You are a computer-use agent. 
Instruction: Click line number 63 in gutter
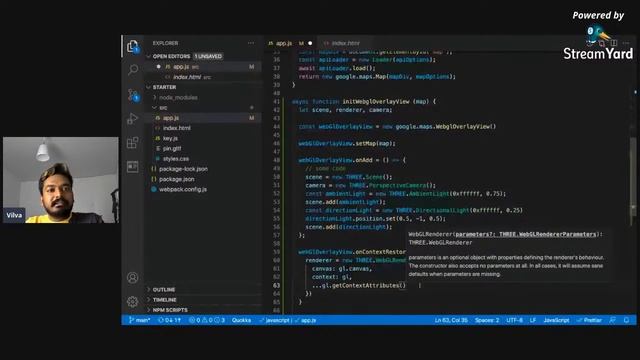pyautogui.click(x=276, y=285)
